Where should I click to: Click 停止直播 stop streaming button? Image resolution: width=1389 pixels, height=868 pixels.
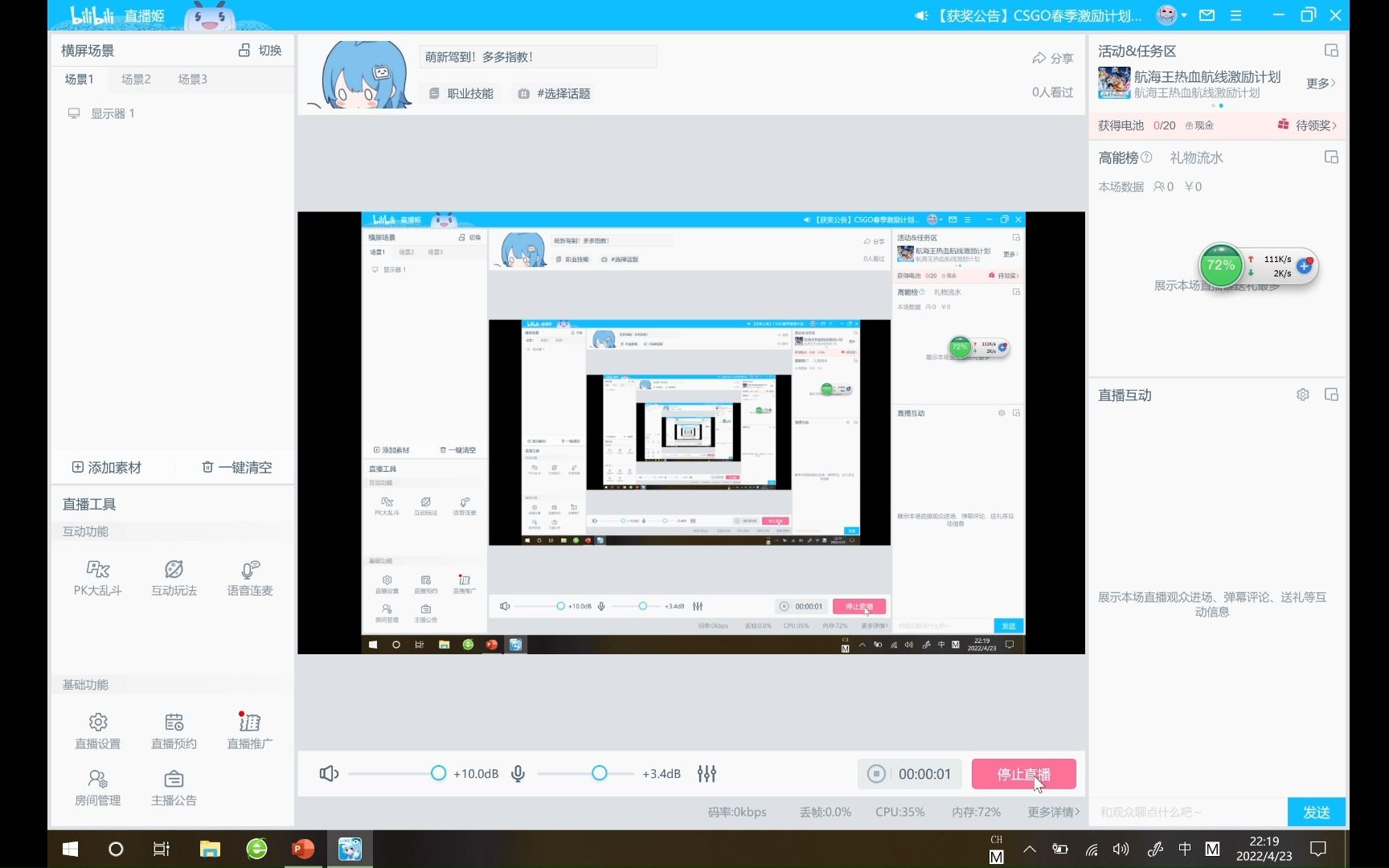point(1024,774)
